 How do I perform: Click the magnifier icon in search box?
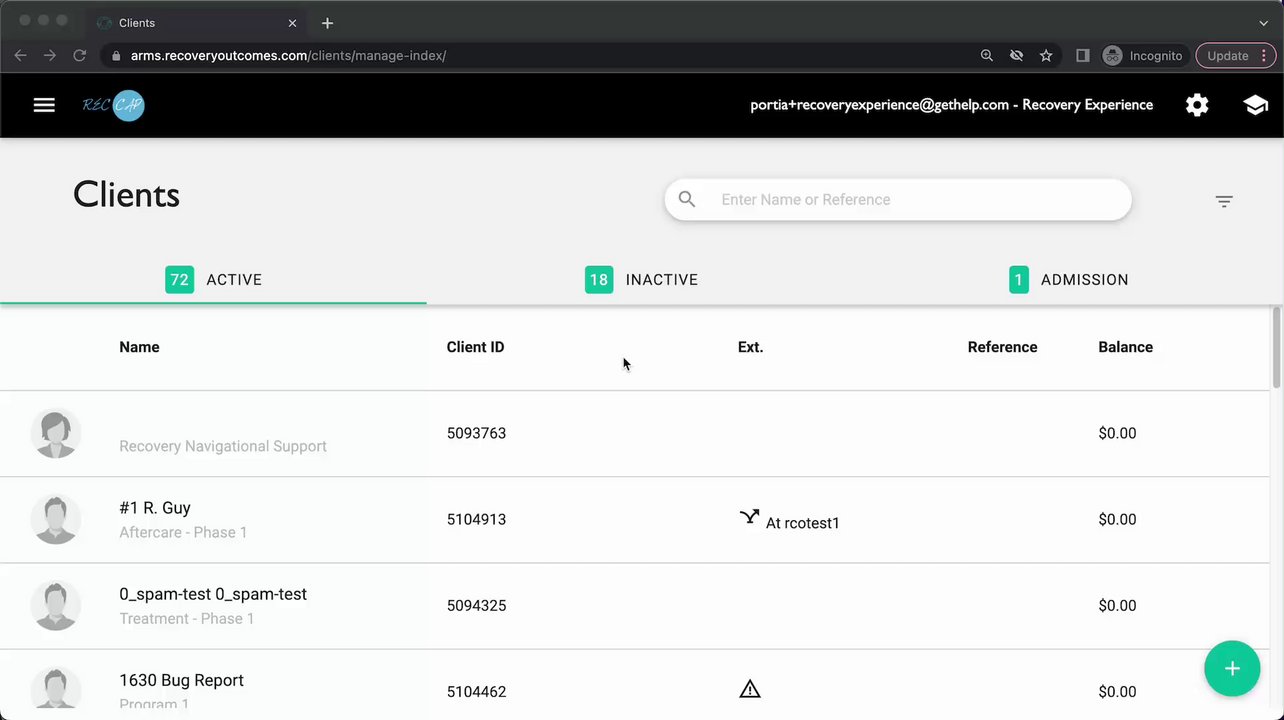(687, 199)
